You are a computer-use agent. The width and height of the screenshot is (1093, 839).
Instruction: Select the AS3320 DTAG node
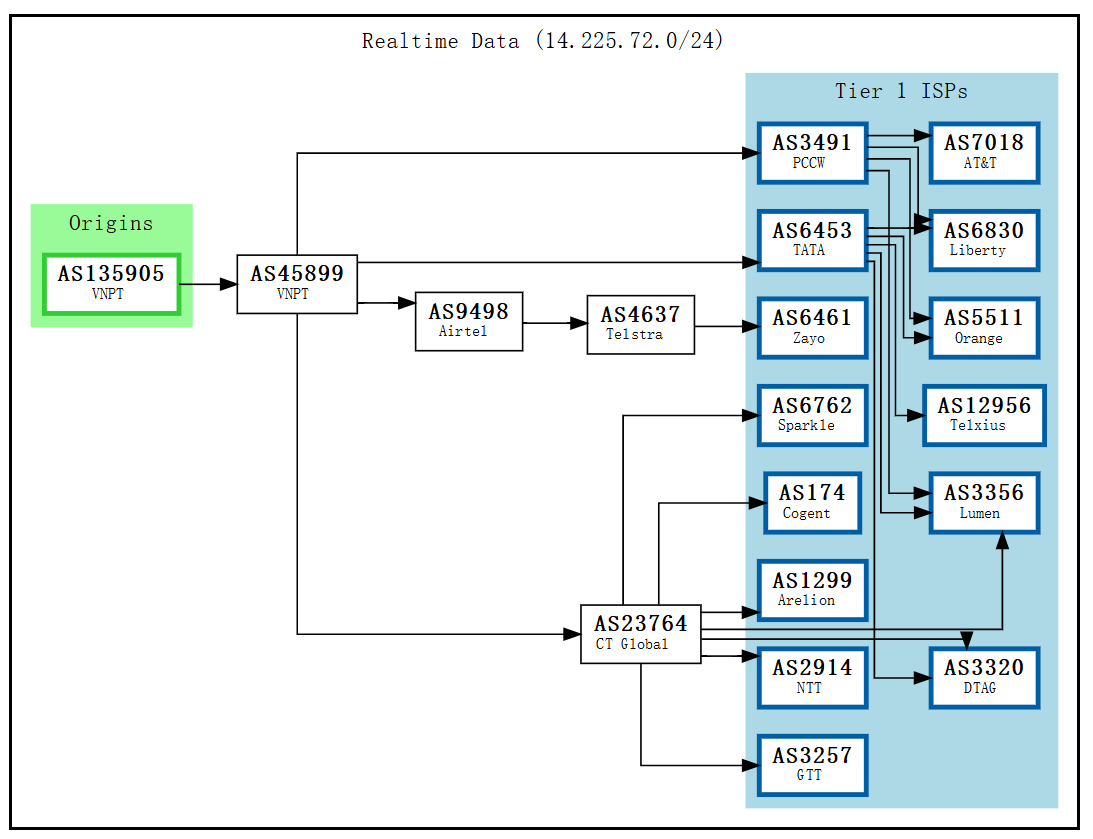click(984, 677)
